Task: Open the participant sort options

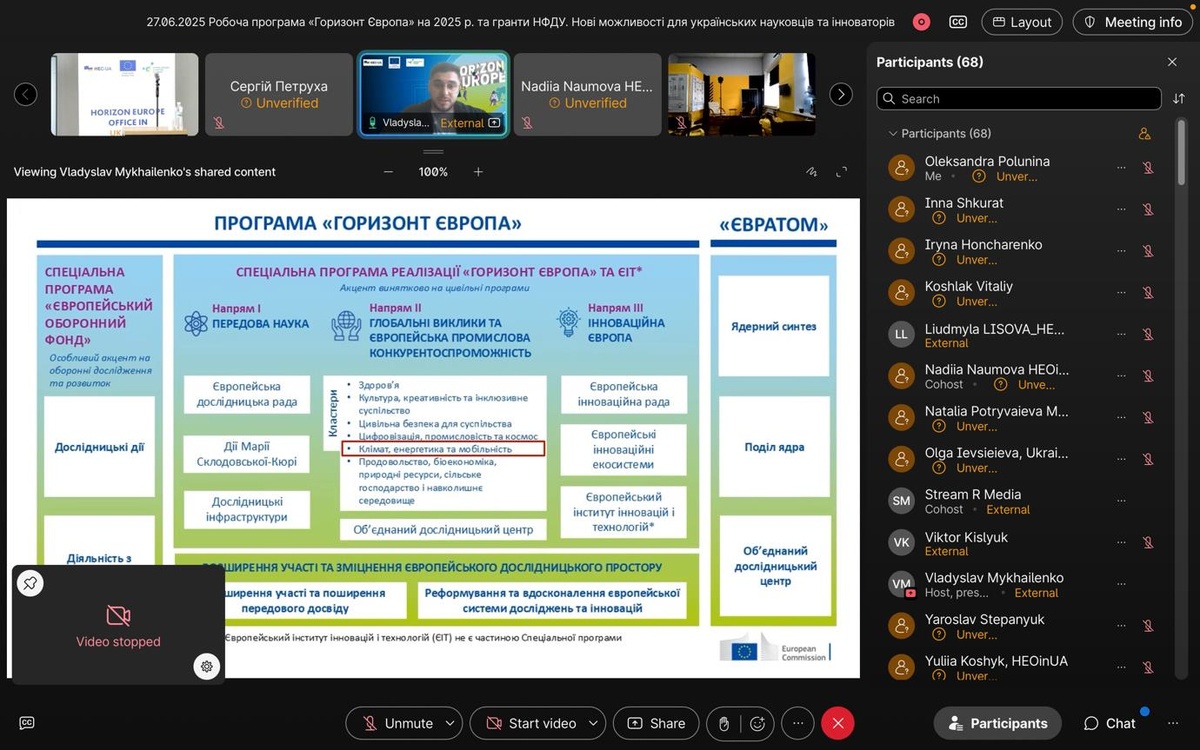Action: (x=1179, y=99)
